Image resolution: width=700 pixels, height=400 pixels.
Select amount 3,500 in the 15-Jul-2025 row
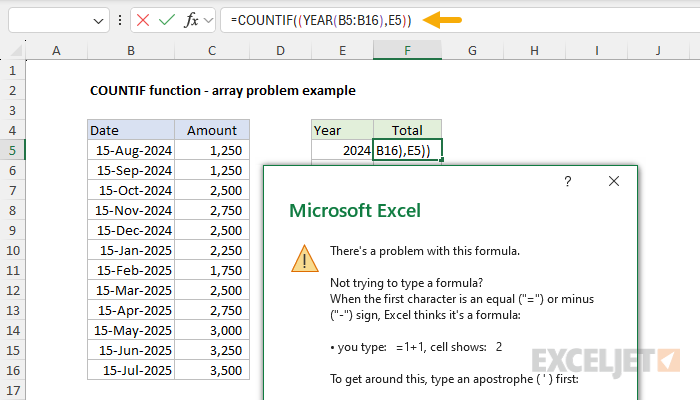[x=212, y=371]
